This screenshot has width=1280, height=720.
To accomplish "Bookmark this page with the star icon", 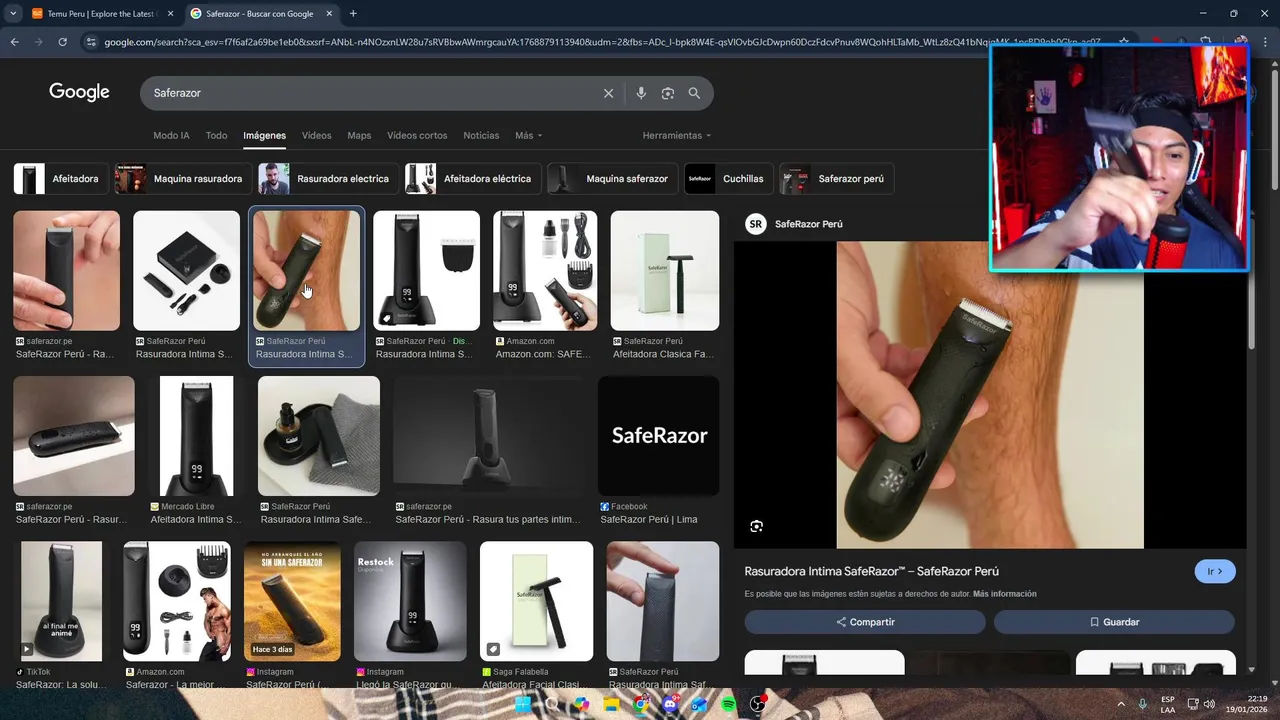I will click(x=1124, y=42).
